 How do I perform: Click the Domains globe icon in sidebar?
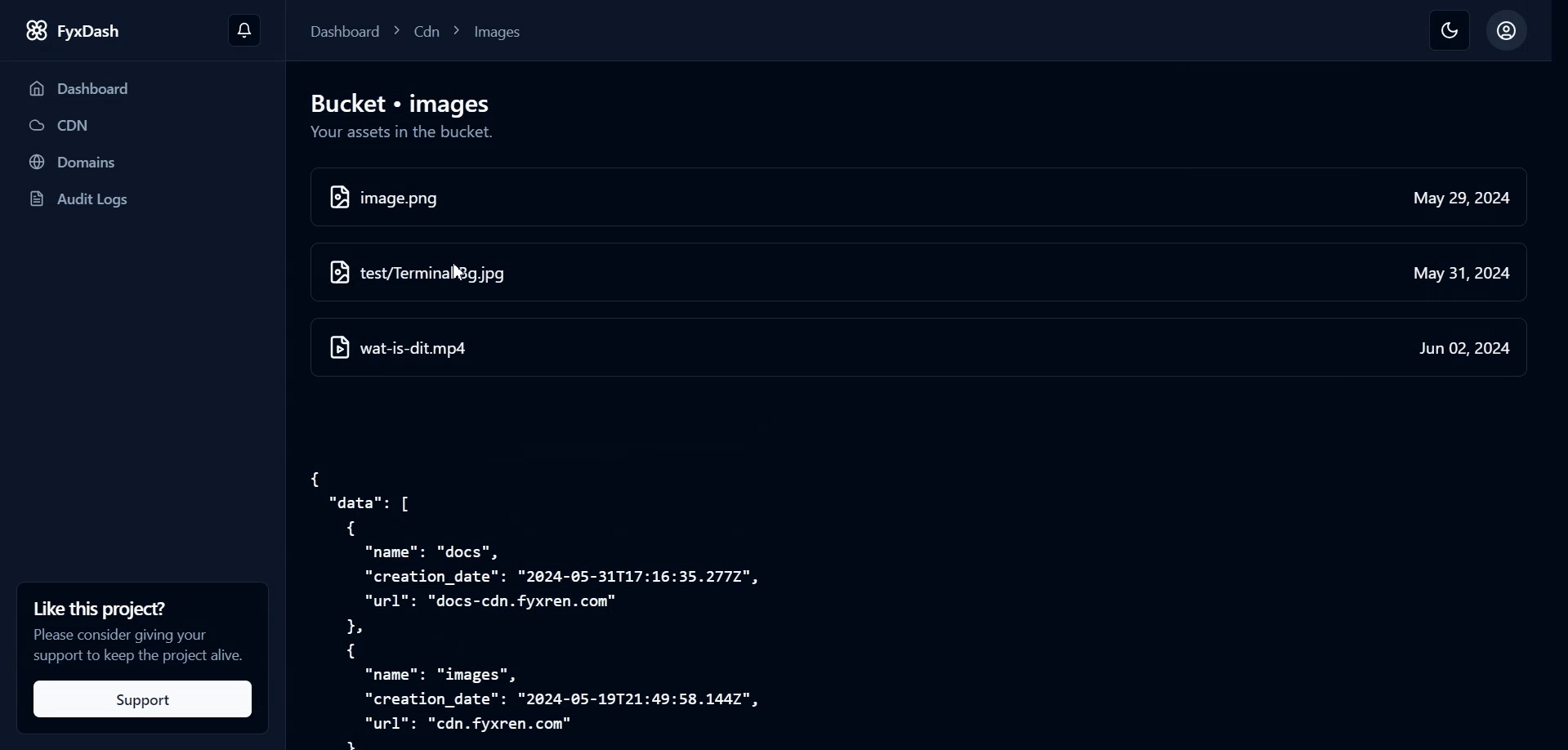pos(37,163)
